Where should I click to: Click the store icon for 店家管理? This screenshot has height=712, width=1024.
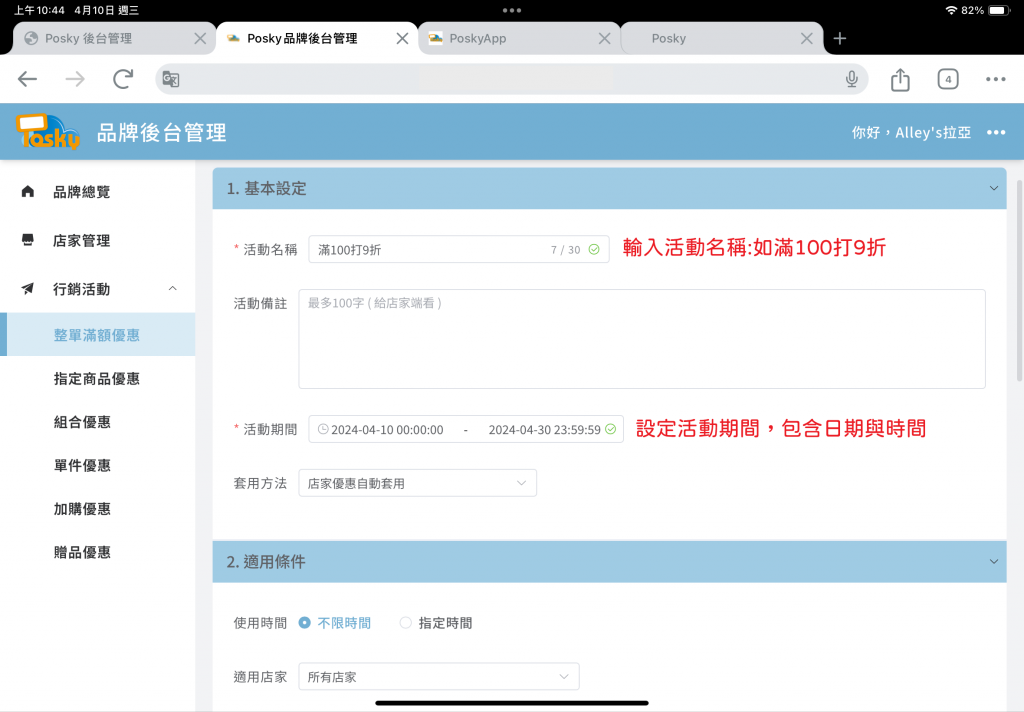coord(27,240)
